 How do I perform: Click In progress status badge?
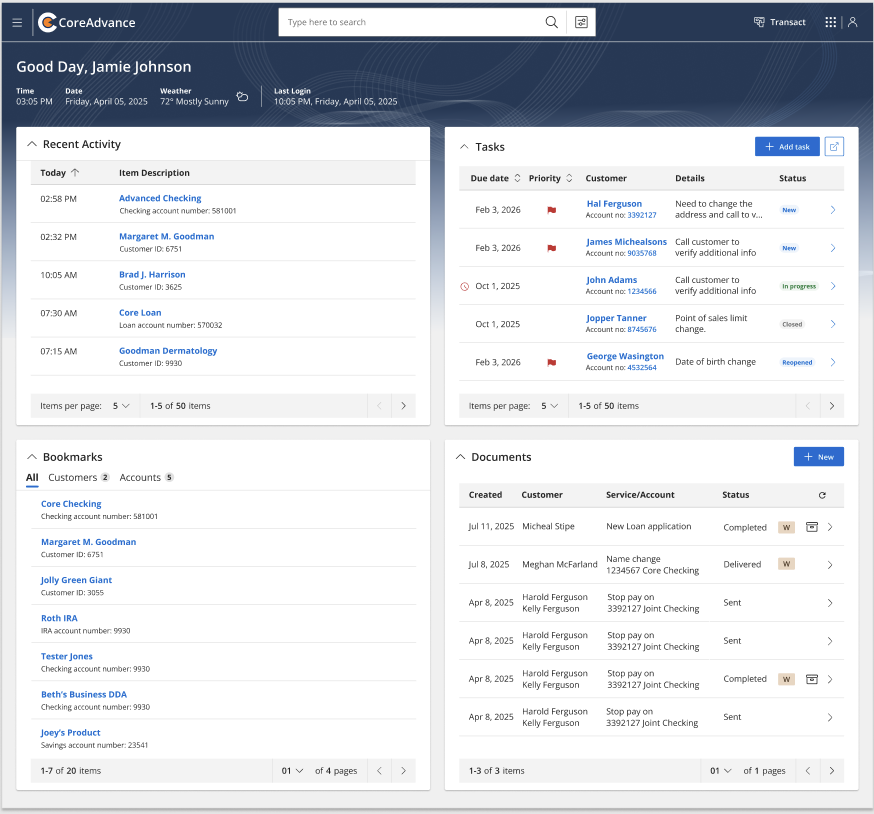pos(799,287)
